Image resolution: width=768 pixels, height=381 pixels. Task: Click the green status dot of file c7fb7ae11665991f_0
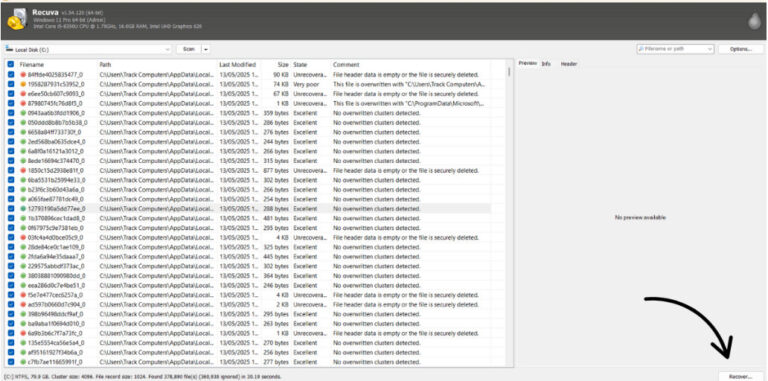click(23, 362)
